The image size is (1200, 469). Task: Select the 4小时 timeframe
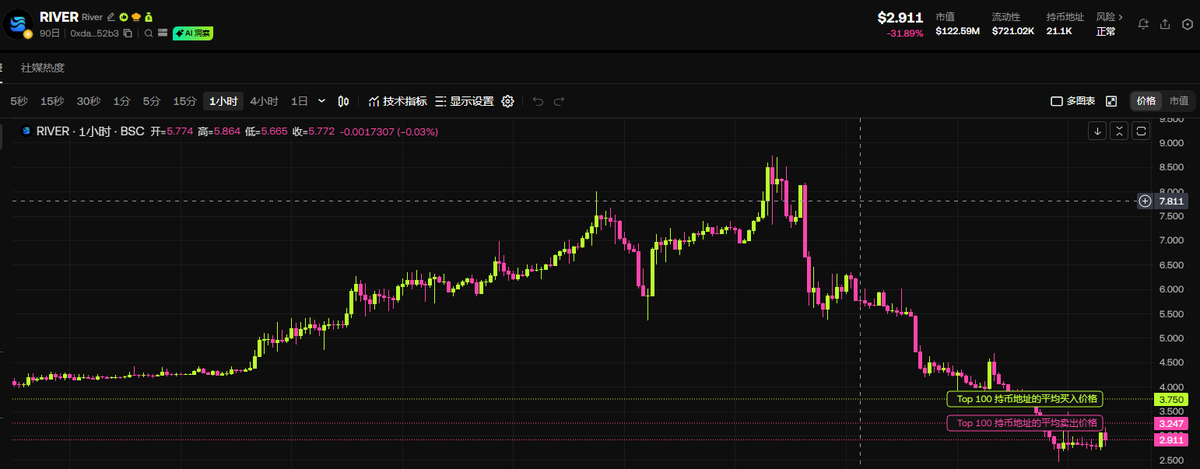(264, 101)
